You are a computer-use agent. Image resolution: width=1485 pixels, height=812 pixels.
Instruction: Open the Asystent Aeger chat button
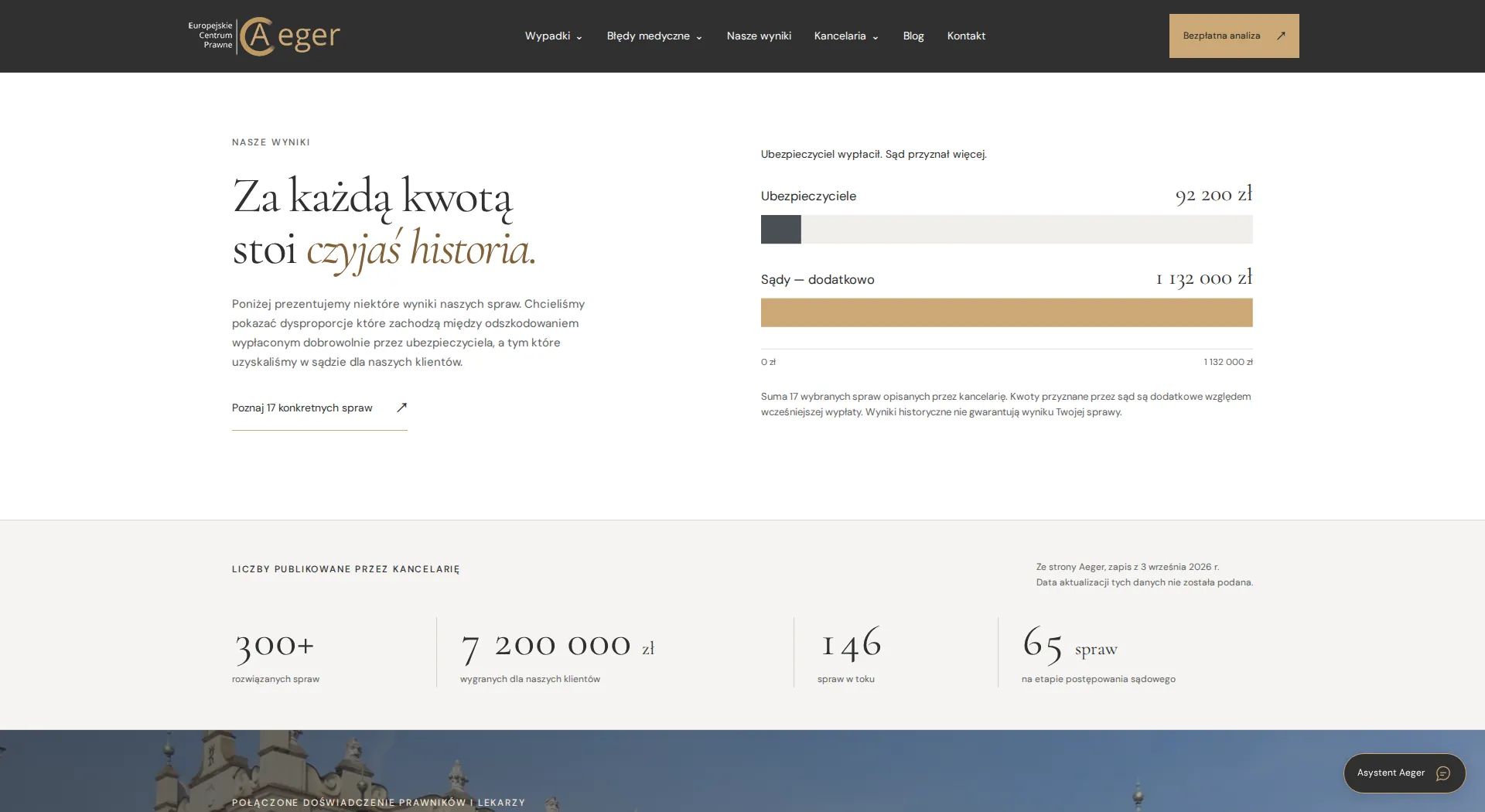point(1405,773)
